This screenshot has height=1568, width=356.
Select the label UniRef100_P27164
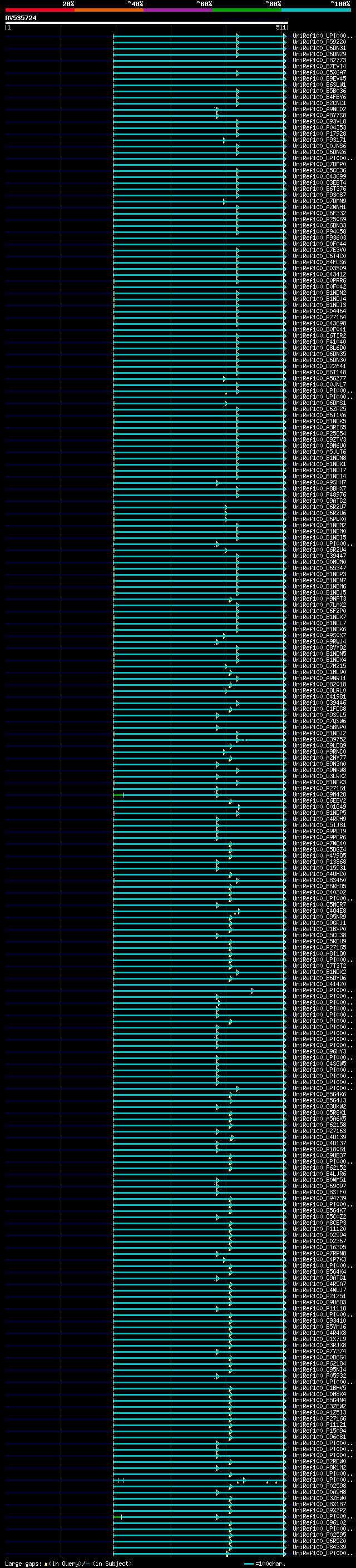(319, 318)
